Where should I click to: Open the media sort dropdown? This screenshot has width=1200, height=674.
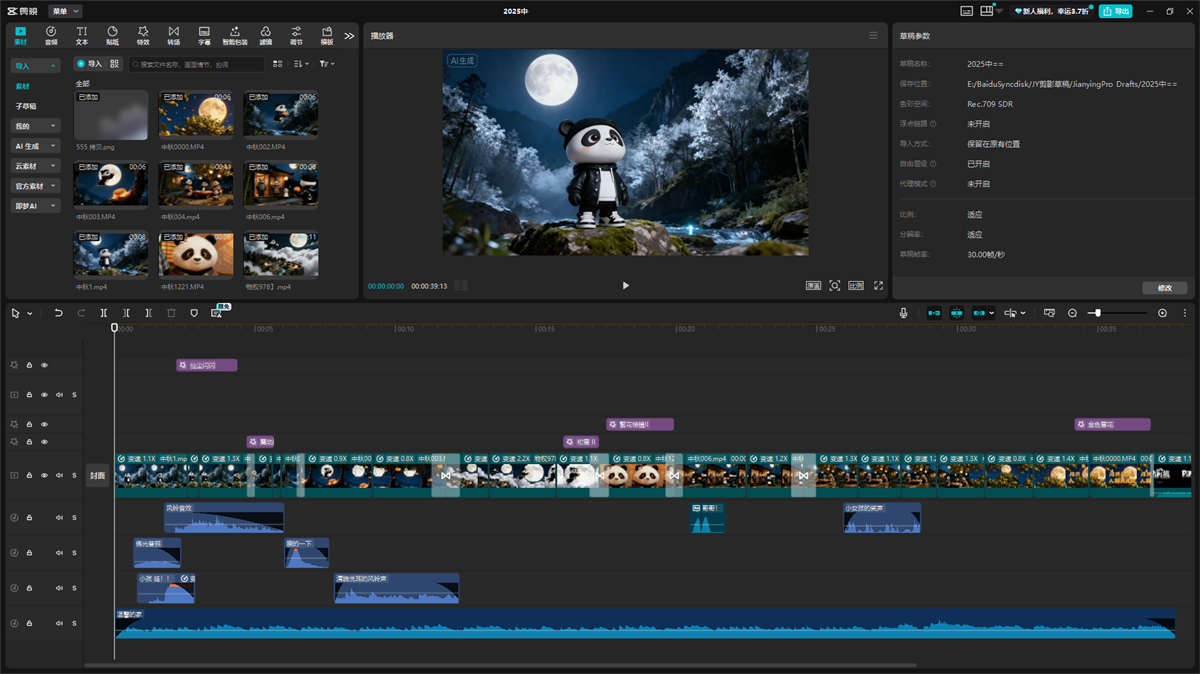pyautogui.click(x=300, y=64)
